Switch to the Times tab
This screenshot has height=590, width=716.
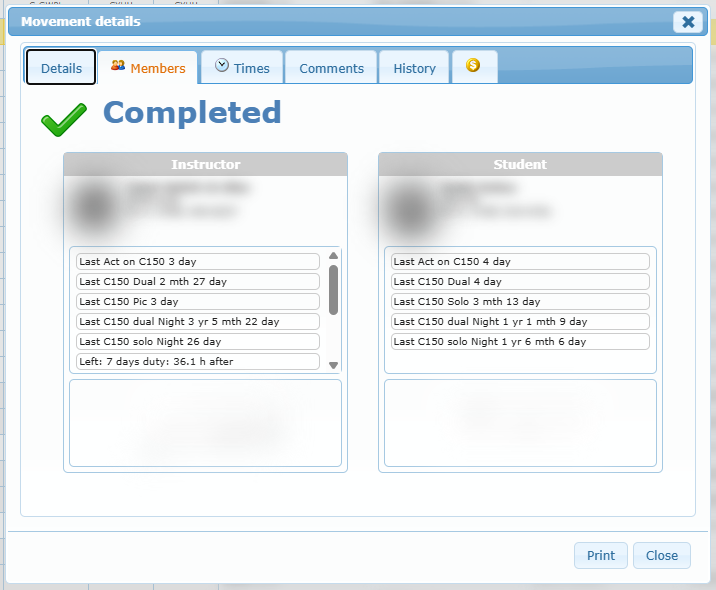[x=242, y=68]
